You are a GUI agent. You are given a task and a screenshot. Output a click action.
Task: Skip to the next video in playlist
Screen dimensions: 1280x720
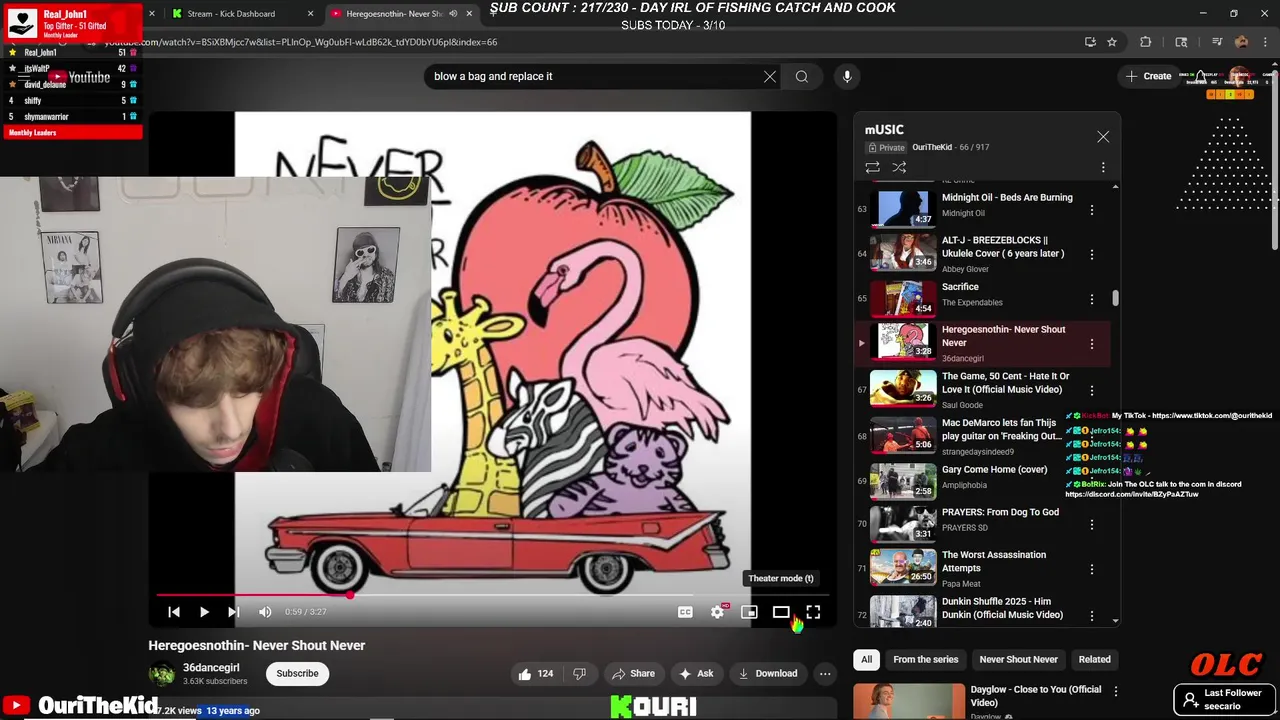pos(233,612)
